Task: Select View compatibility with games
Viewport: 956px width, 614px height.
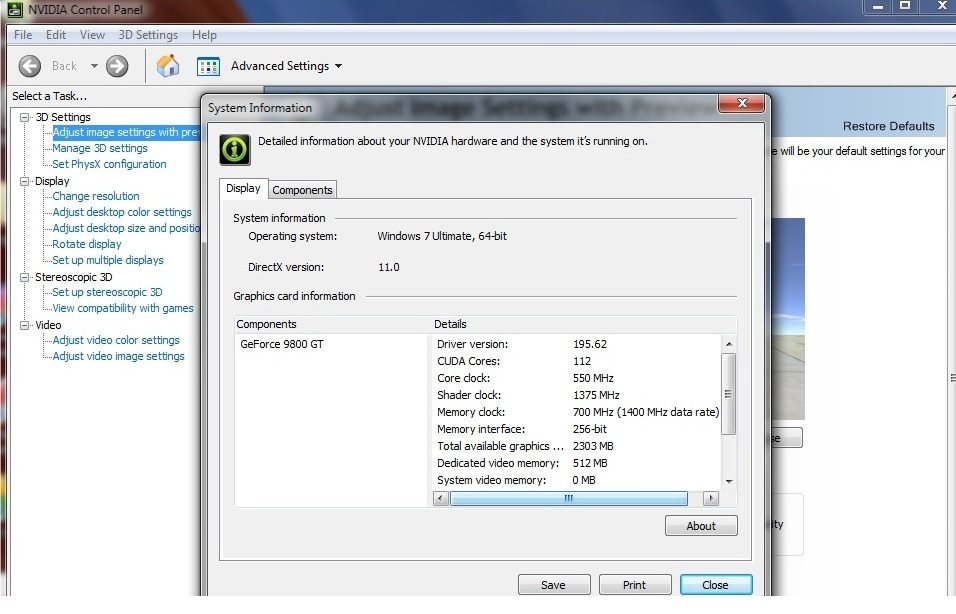Action: (123, 308)
